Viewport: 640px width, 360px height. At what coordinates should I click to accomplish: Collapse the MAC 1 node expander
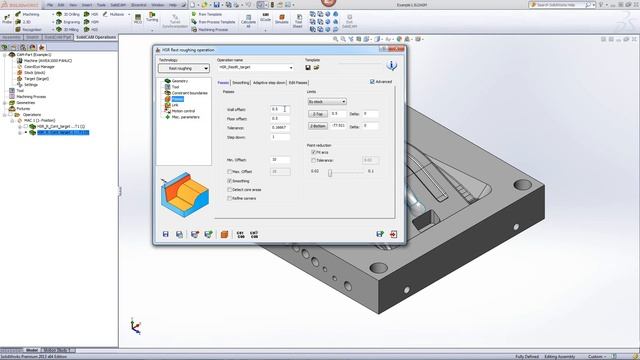[x=12, y=121]
